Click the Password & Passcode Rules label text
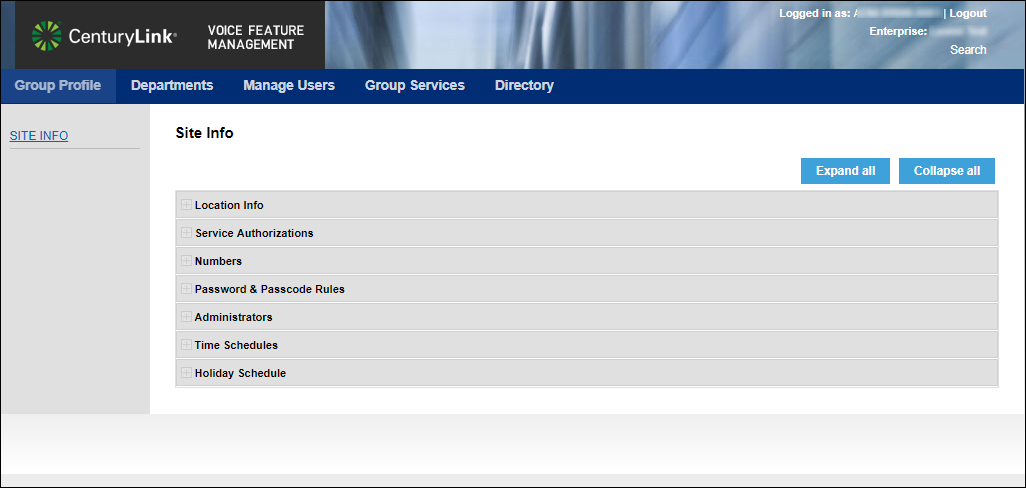 tap(270, 289)
